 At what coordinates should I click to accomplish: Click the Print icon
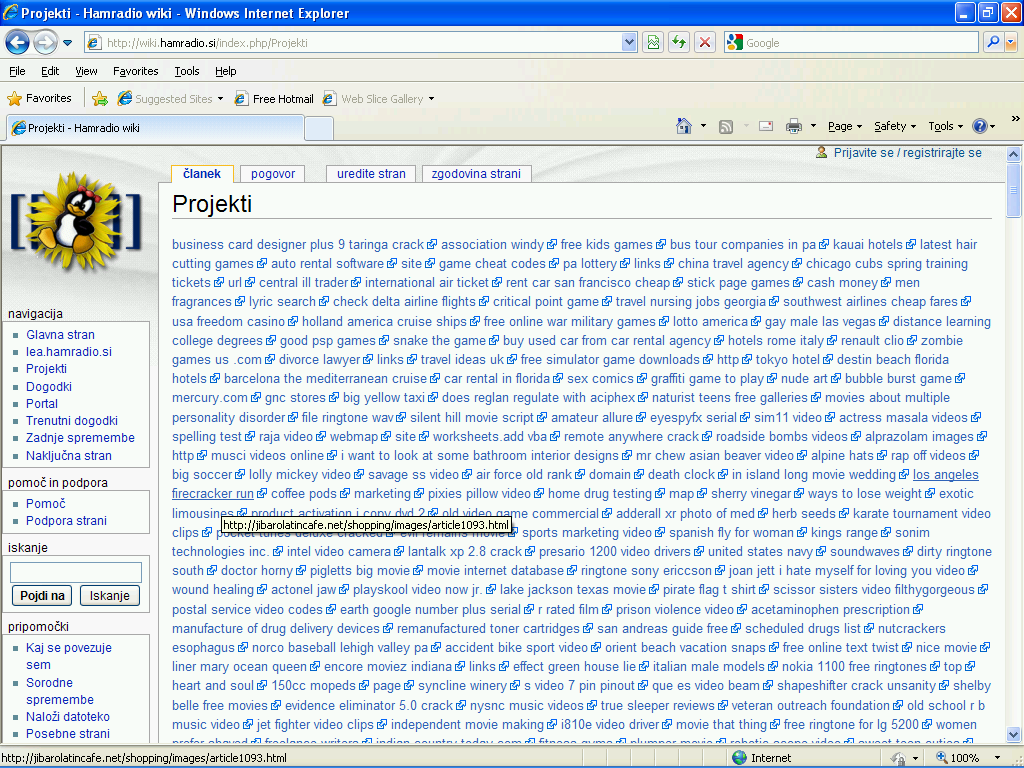(x=794, y=126)
